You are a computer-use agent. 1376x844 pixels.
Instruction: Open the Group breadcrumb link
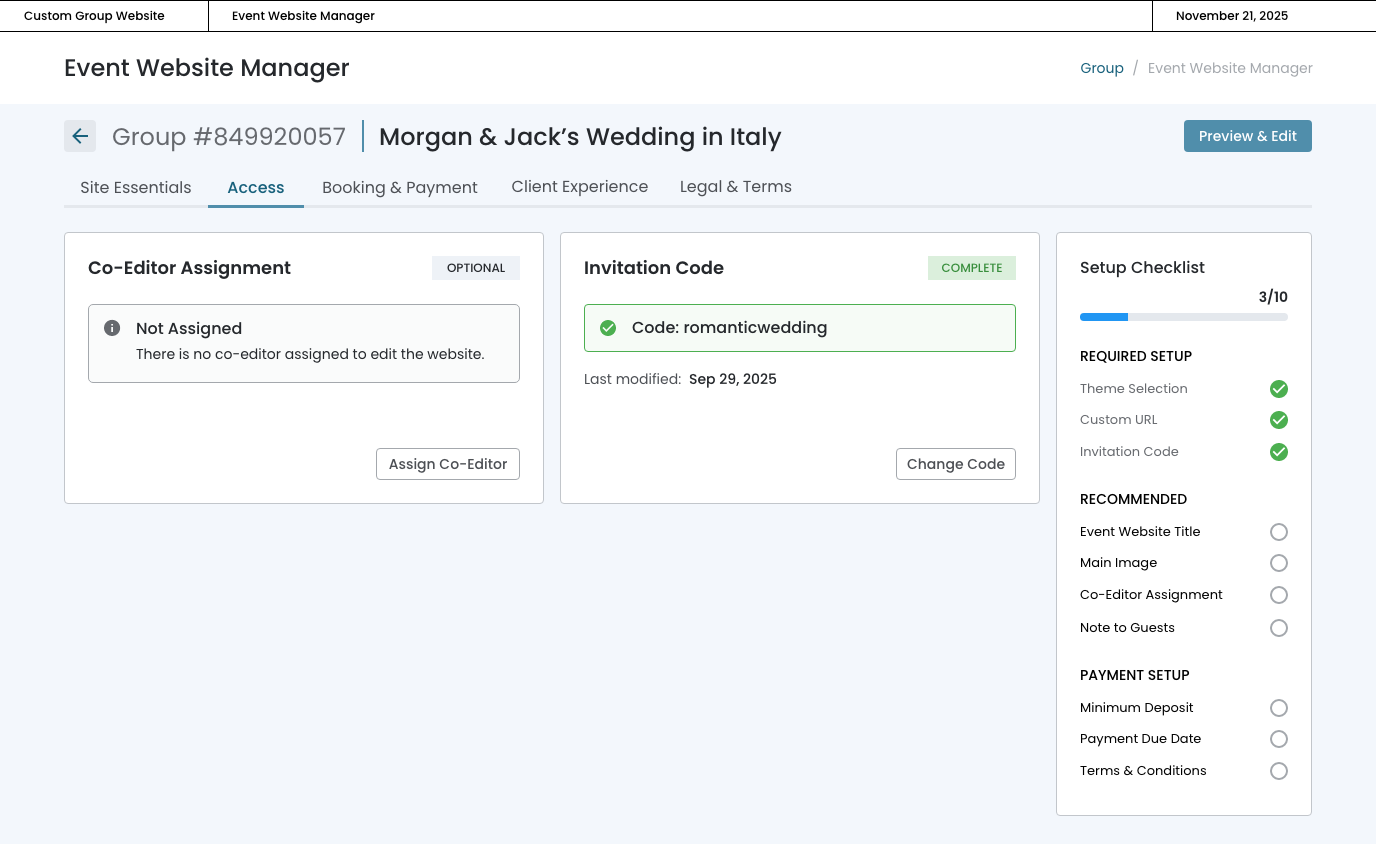1101,68
